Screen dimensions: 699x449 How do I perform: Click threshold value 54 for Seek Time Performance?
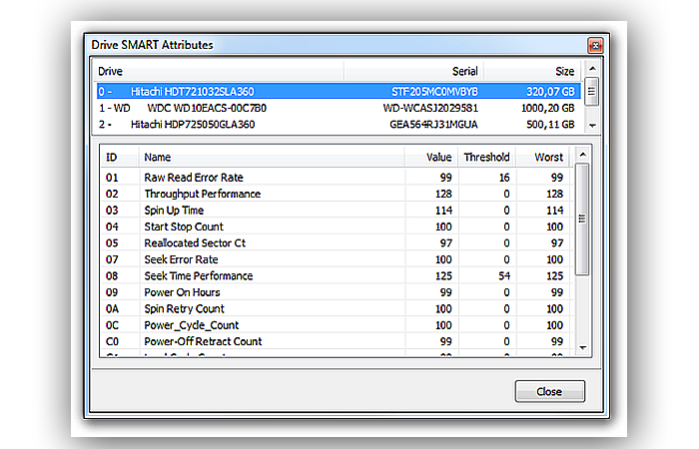pyautogui.click(x=504, y=276)
